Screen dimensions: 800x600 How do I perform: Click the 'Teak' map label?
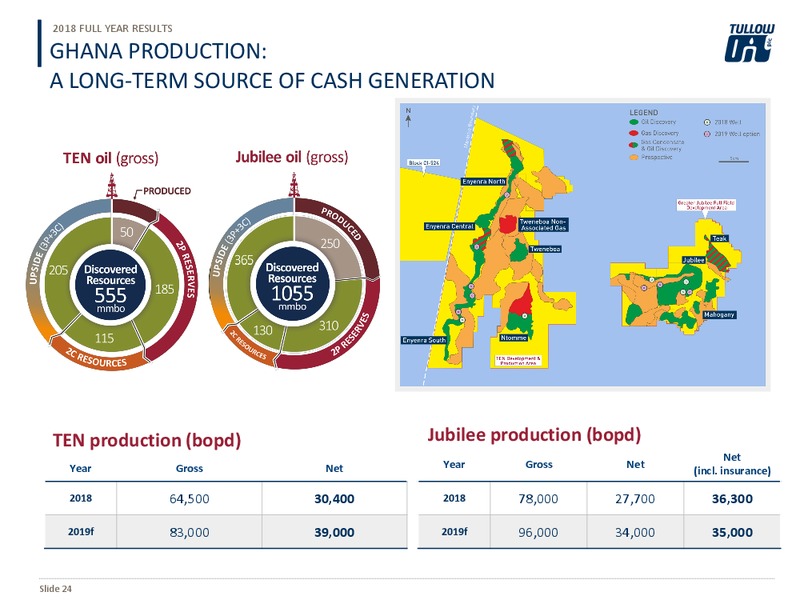[x=719, y=239]
